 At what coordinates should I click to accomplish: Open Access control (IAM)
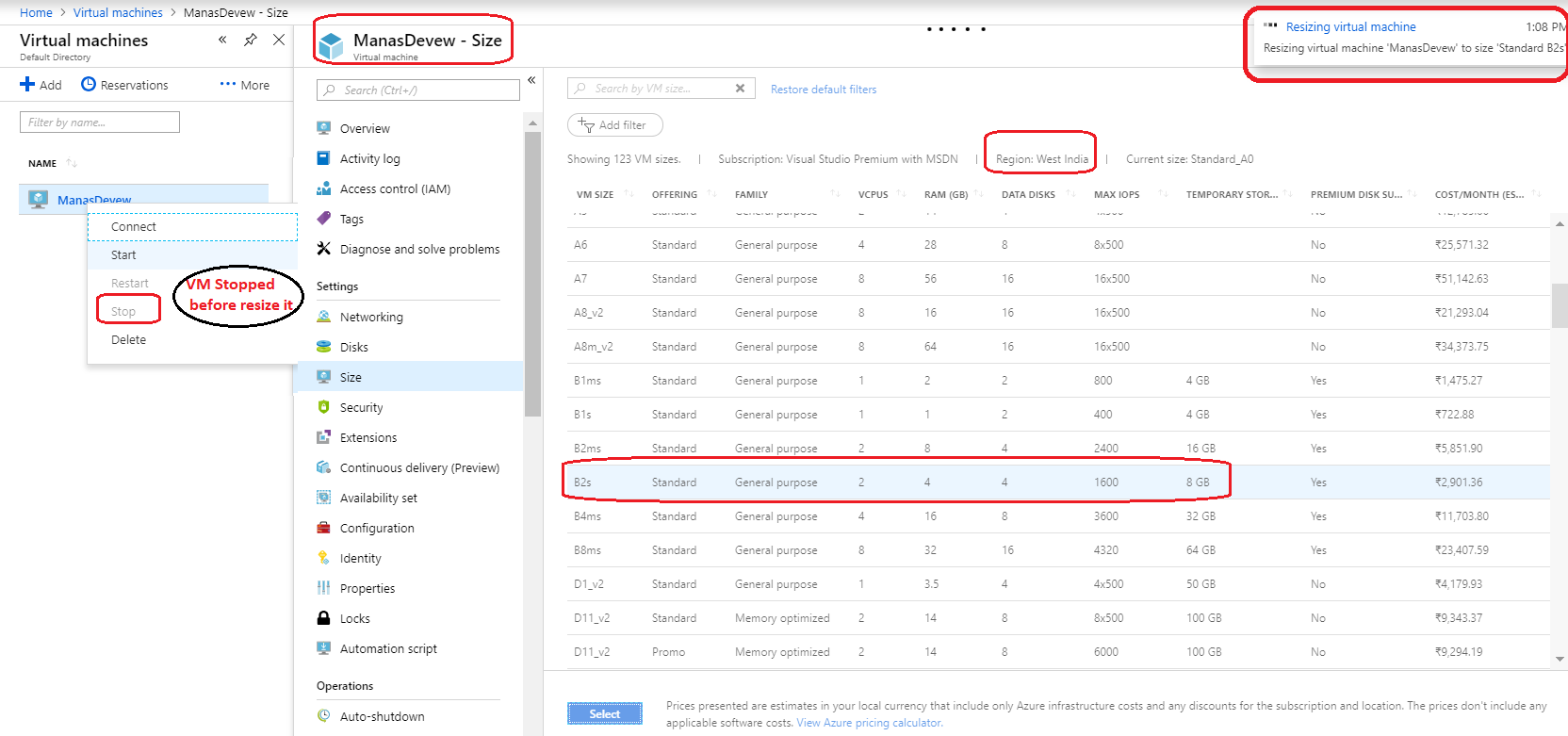394,188
